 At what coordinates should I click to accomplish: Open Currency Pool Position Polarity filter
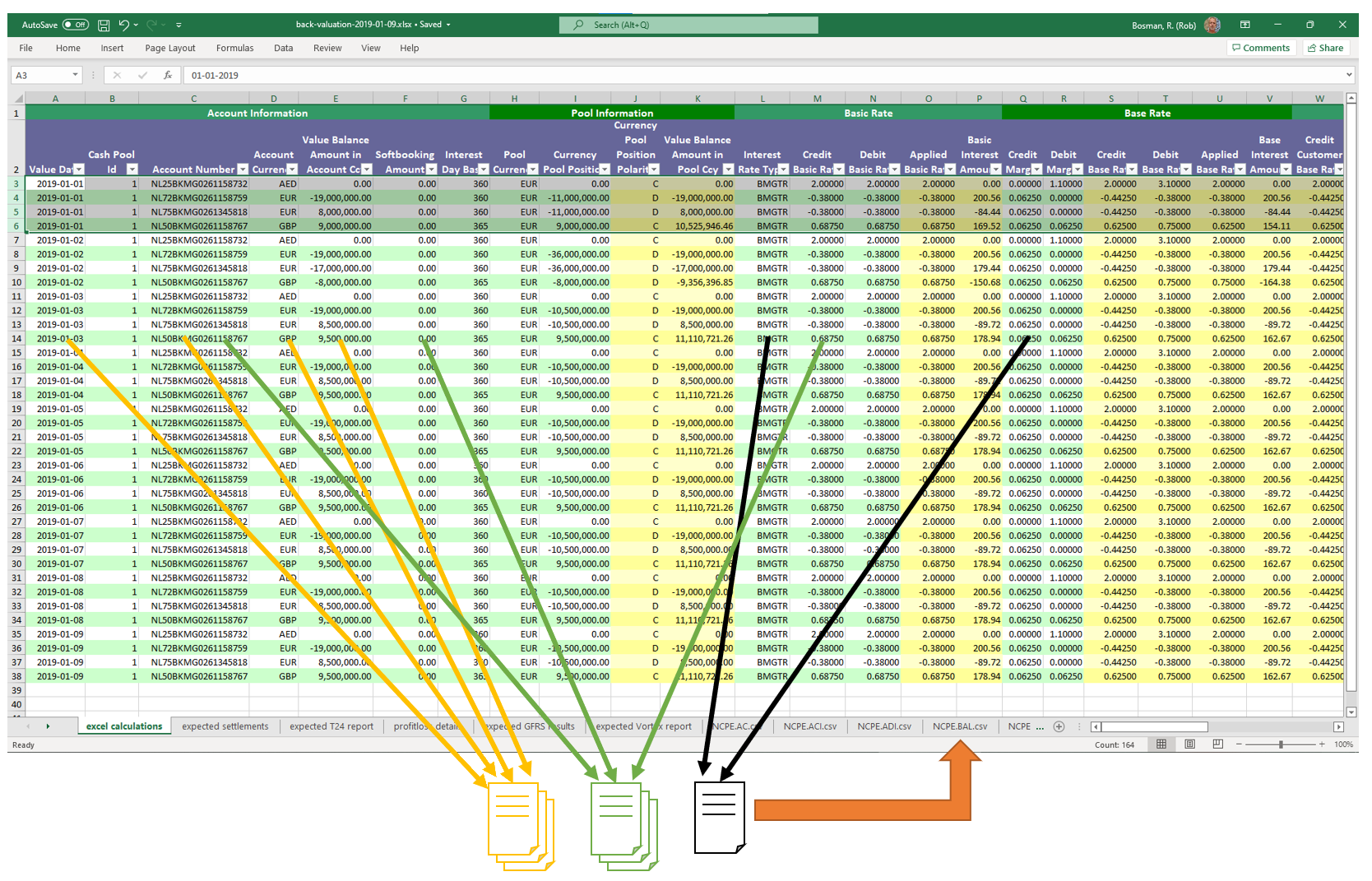pos(655,169)
